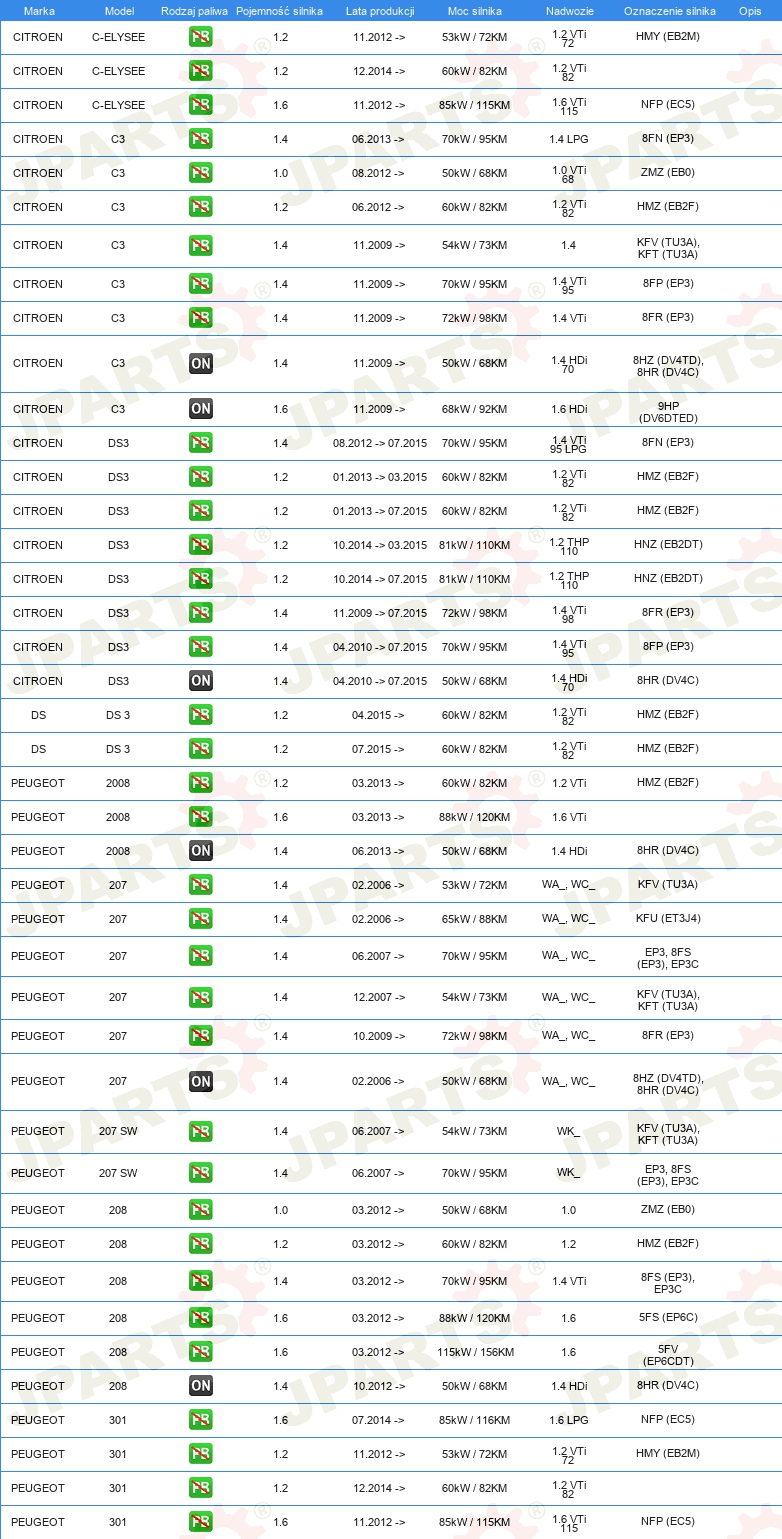Image resolution: width=782 pixels, height=1539 pixels.
Task: Click petrol icon in Peugeot 207 10.2009 row
Action: [200, 1036]
